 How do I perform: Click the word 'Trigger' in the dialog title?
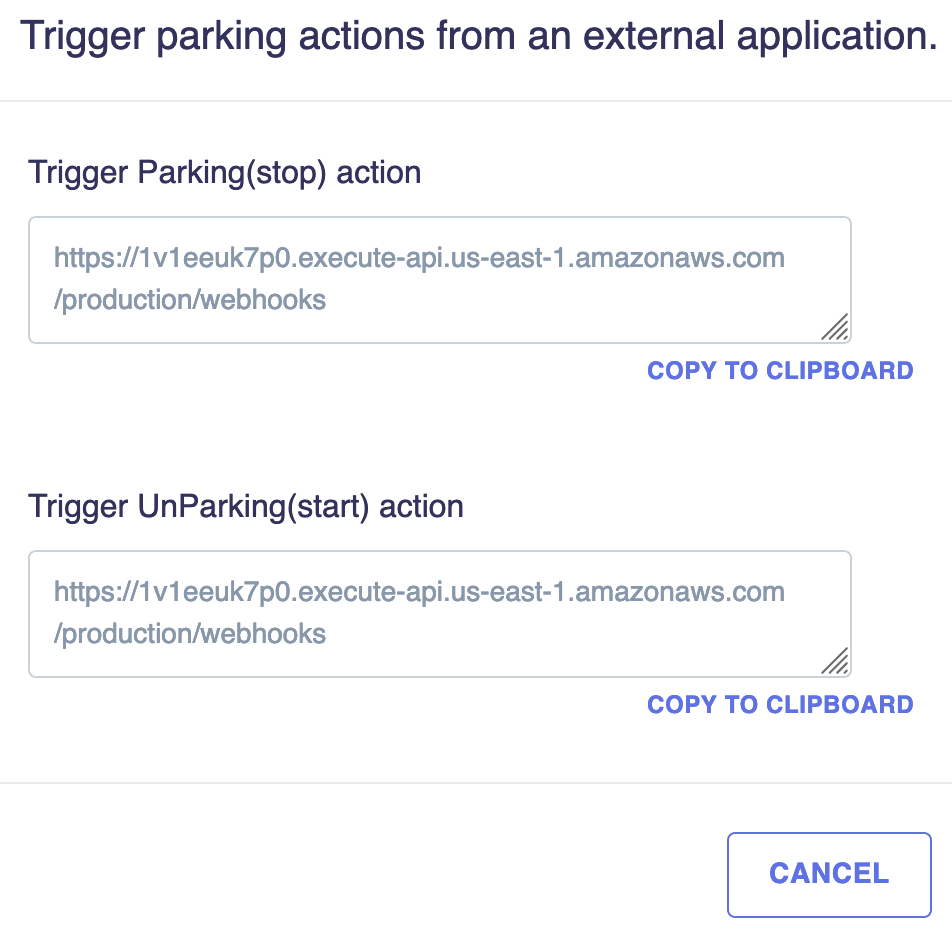click(83, 36)
